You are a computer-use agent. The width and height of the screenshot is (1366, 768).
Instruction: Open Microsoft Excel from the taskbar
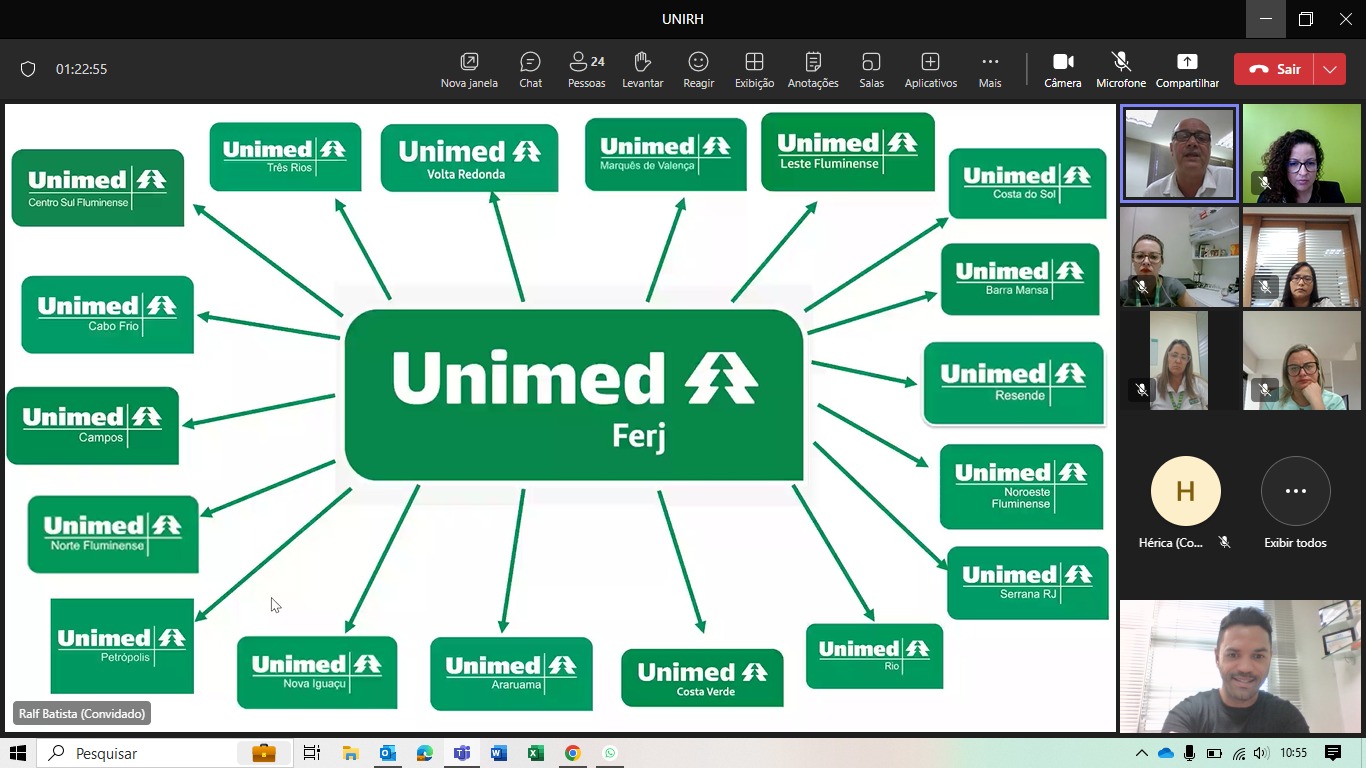coord(535,753)
